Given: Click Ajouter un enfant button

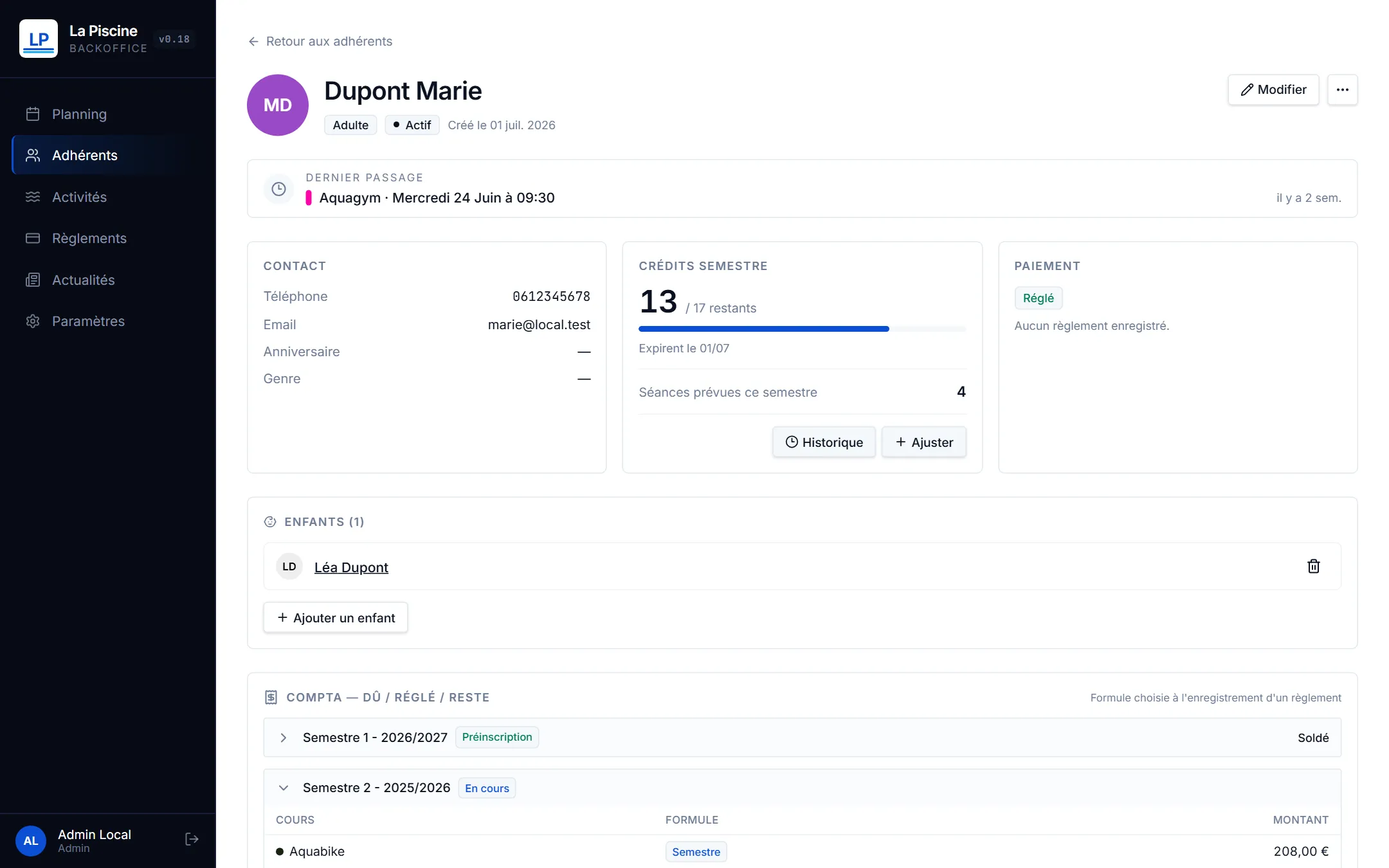Looking at the screenshot, I should click(336, 617).
